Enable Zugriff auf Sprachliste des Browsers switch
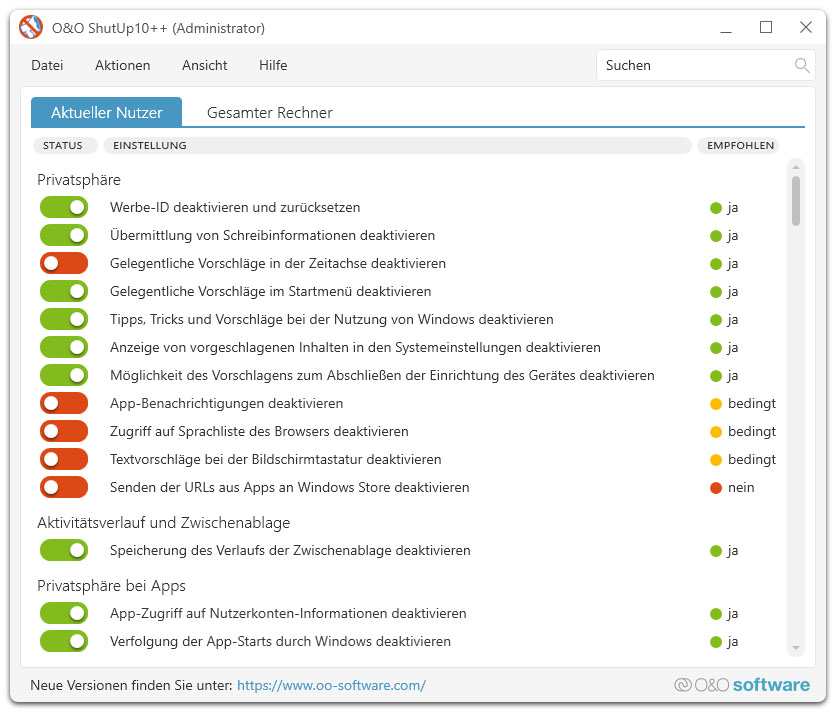 tap(64, 431)
